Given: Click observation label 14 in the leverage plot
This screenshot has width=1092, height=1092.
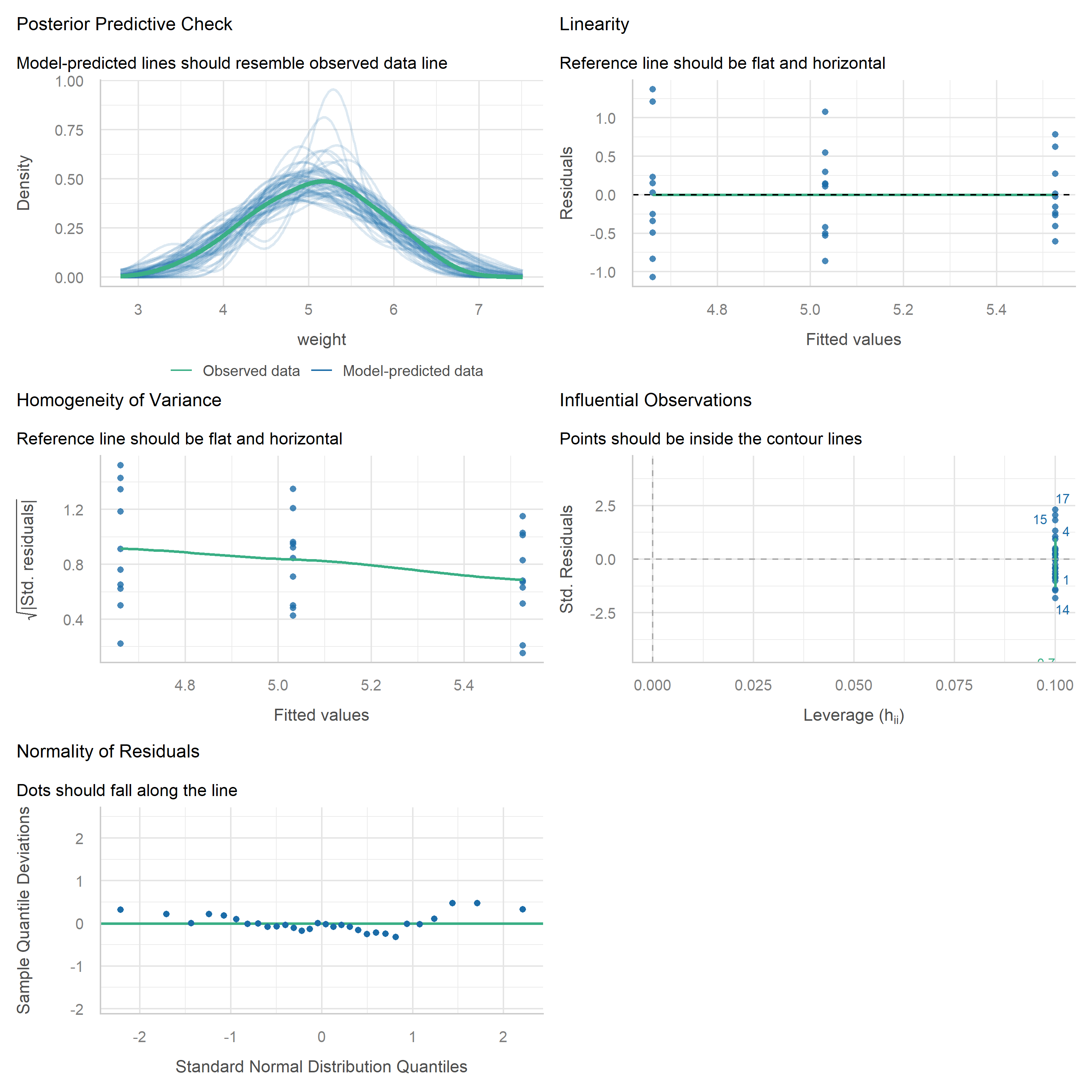Looking at the screenshot, I should click(x=1063, y=610).
